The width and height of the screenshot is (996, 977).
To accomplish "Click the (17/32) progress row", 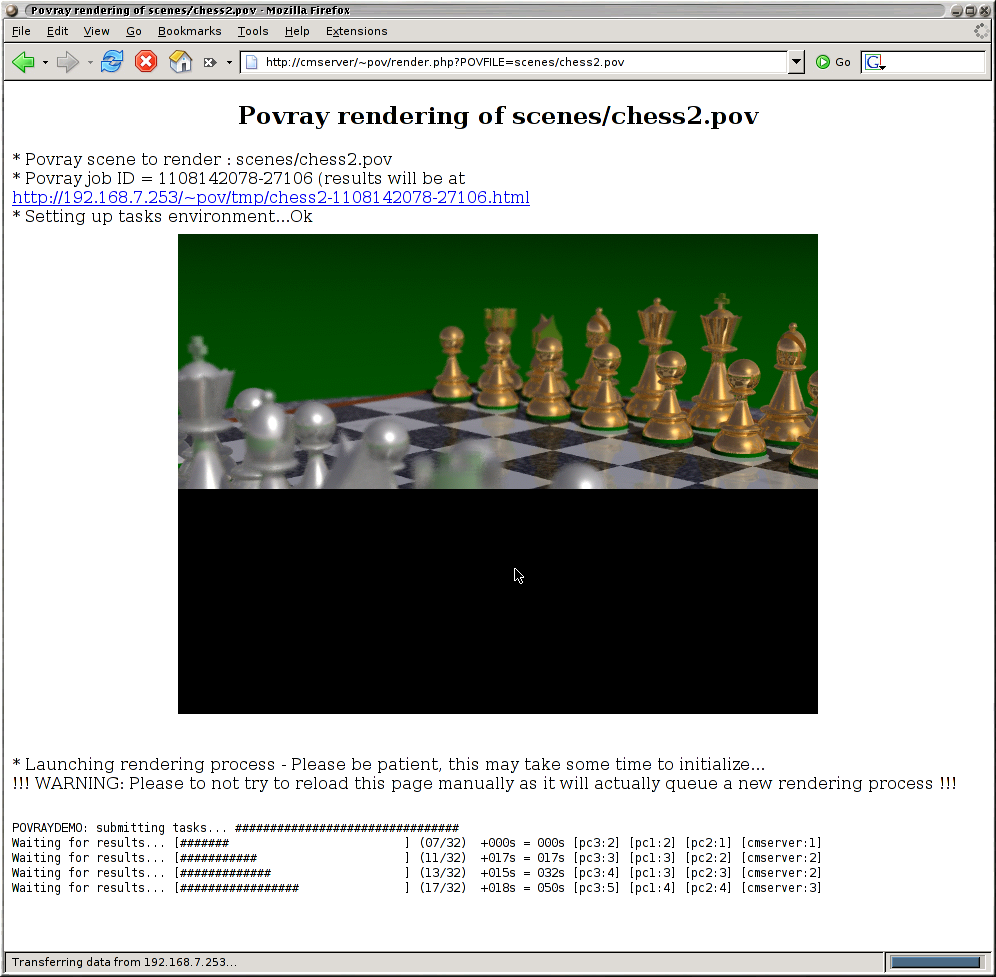I will [x=416, y=888].
